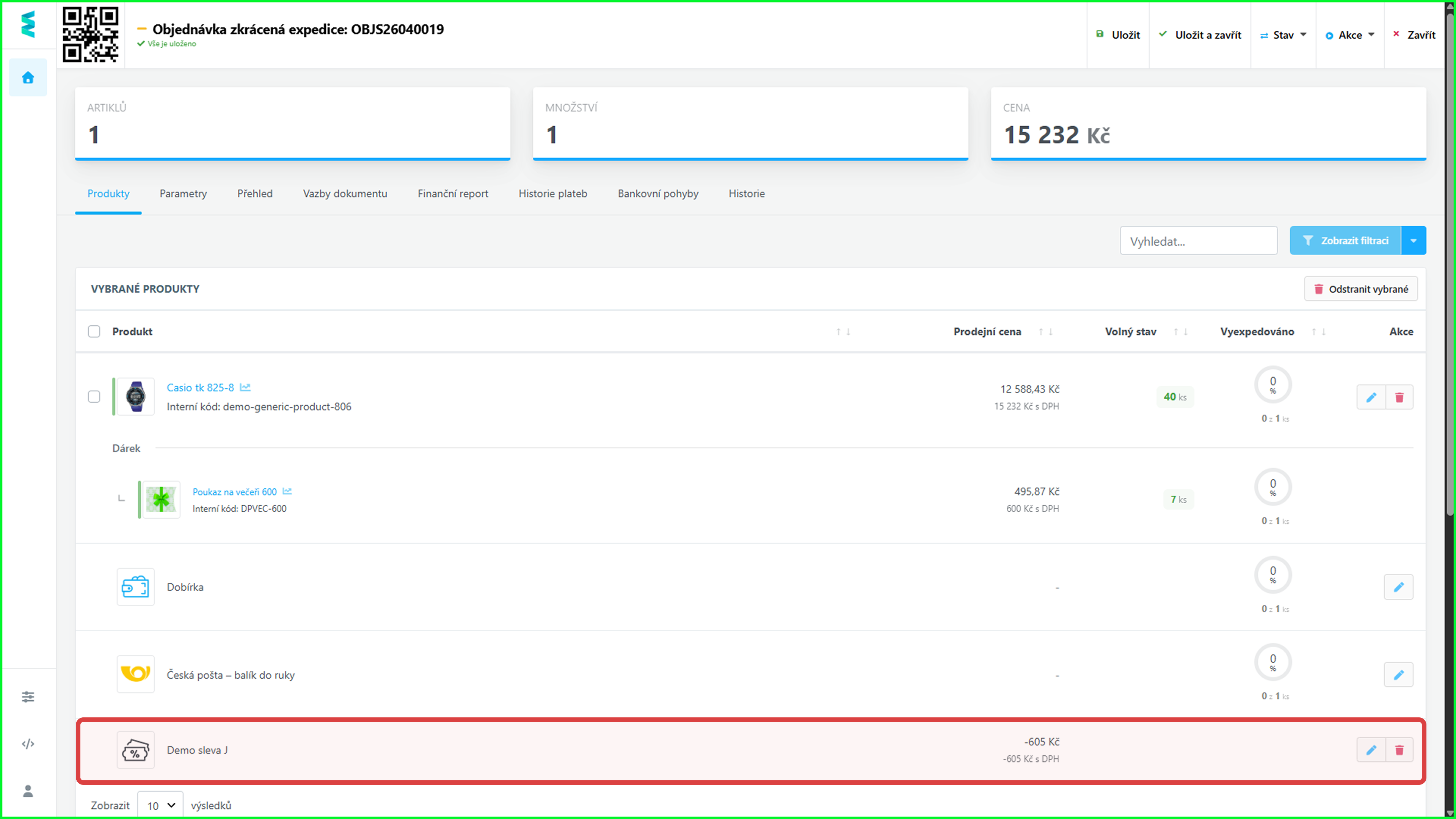Open the Stav dropdown menu

click(x=1283, y=35)
